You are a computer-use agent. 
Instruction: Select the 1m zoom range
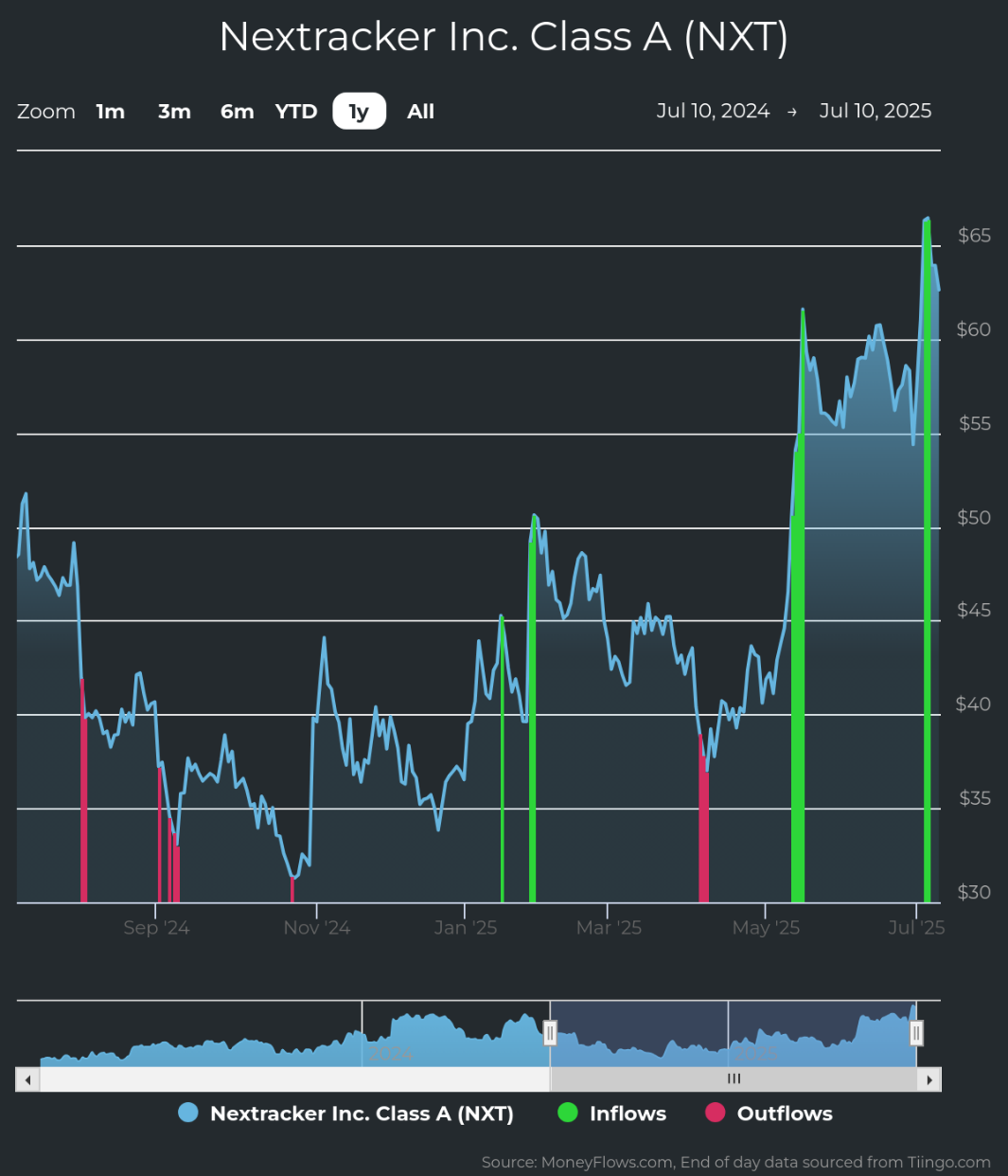[x=111, y=112]
